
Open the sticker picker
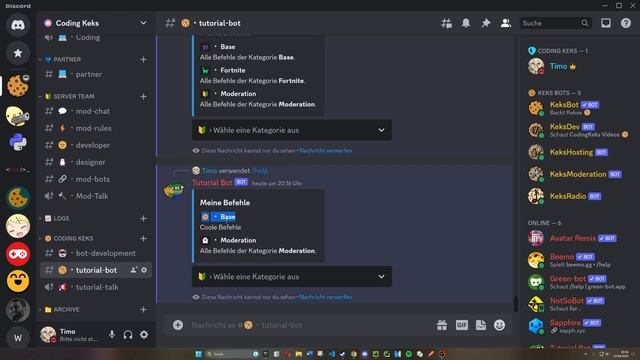481,325
